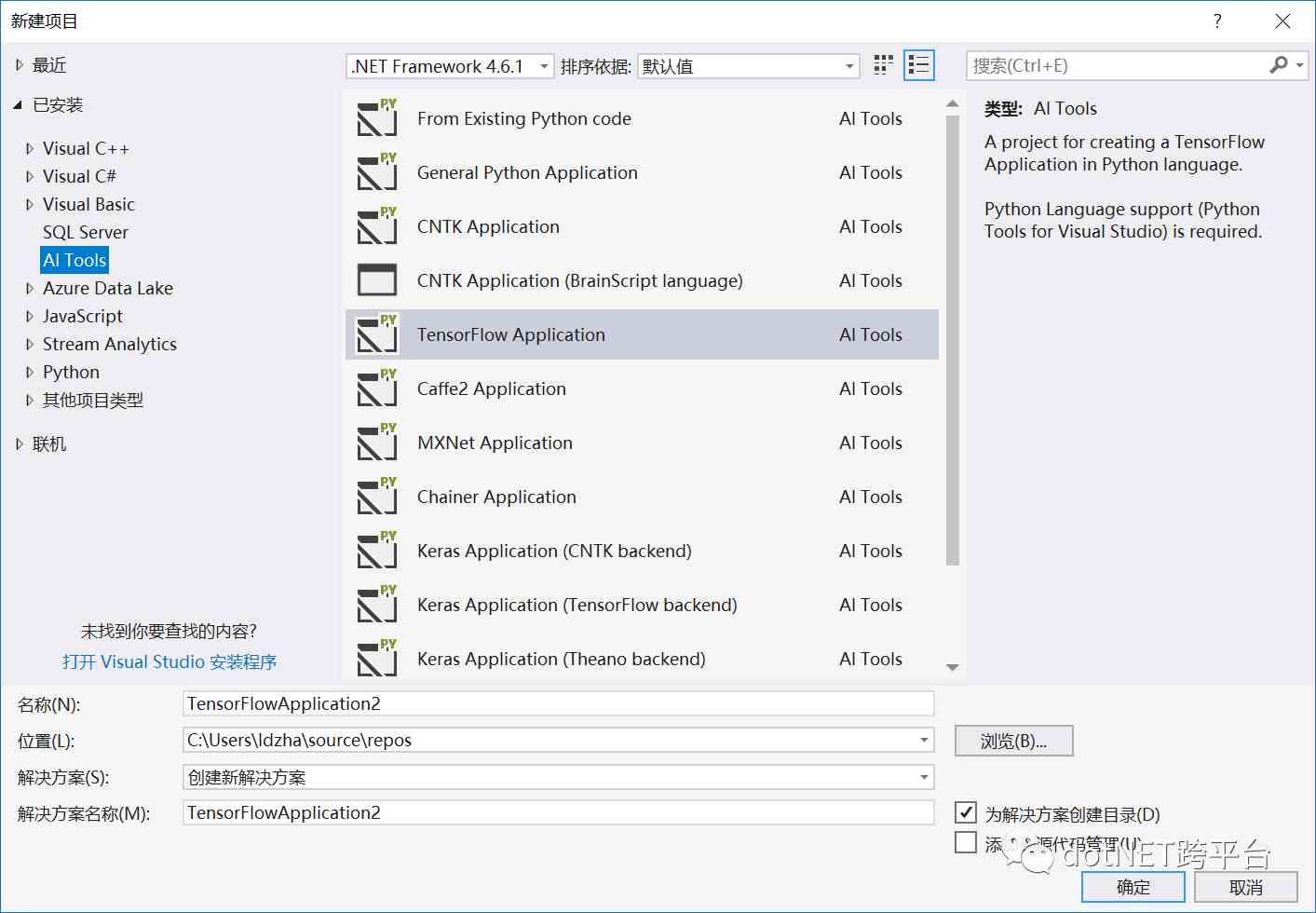Click the Keras Theano backend template icon
The width and height of the screenshot is (1316, 913).
click(377, 659)
